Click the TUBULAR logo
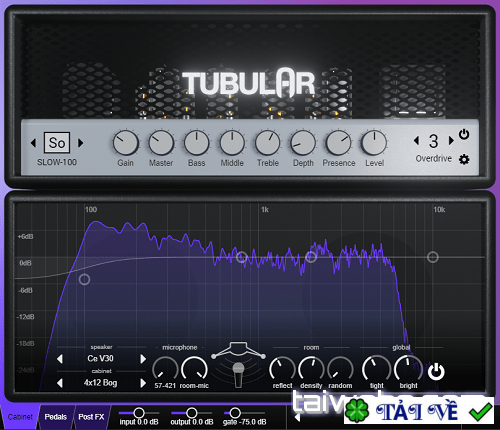The image size is (500, 430). tap(249, 83)
